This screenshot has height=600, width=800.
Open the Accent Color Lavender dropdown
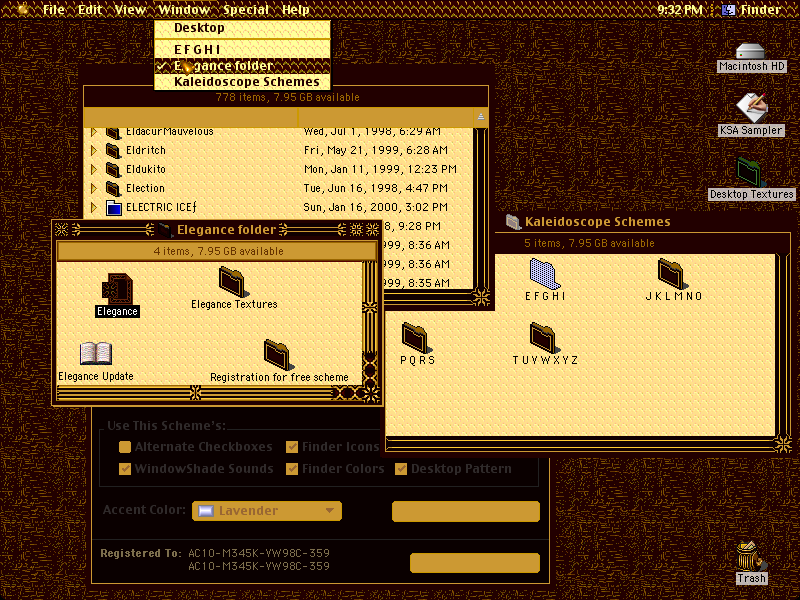pos(267,511)
